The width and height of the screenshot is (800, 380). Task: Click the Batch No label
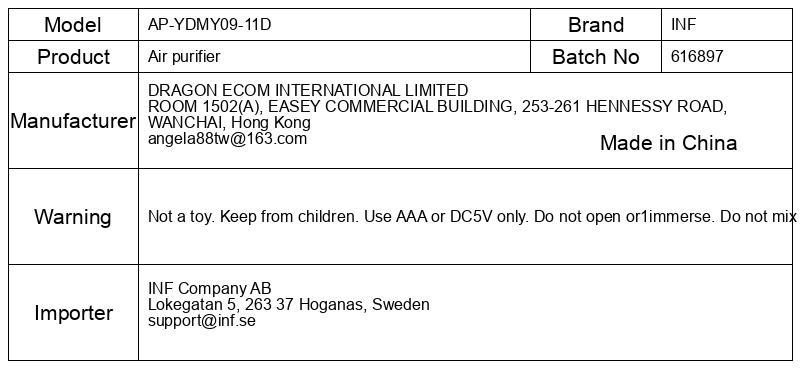point(596,57)
